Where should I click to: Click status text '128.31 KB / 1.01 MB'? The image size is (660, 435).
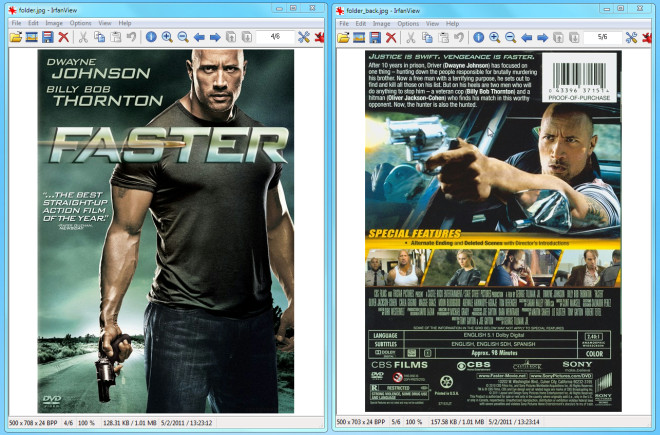pos(130,422)
